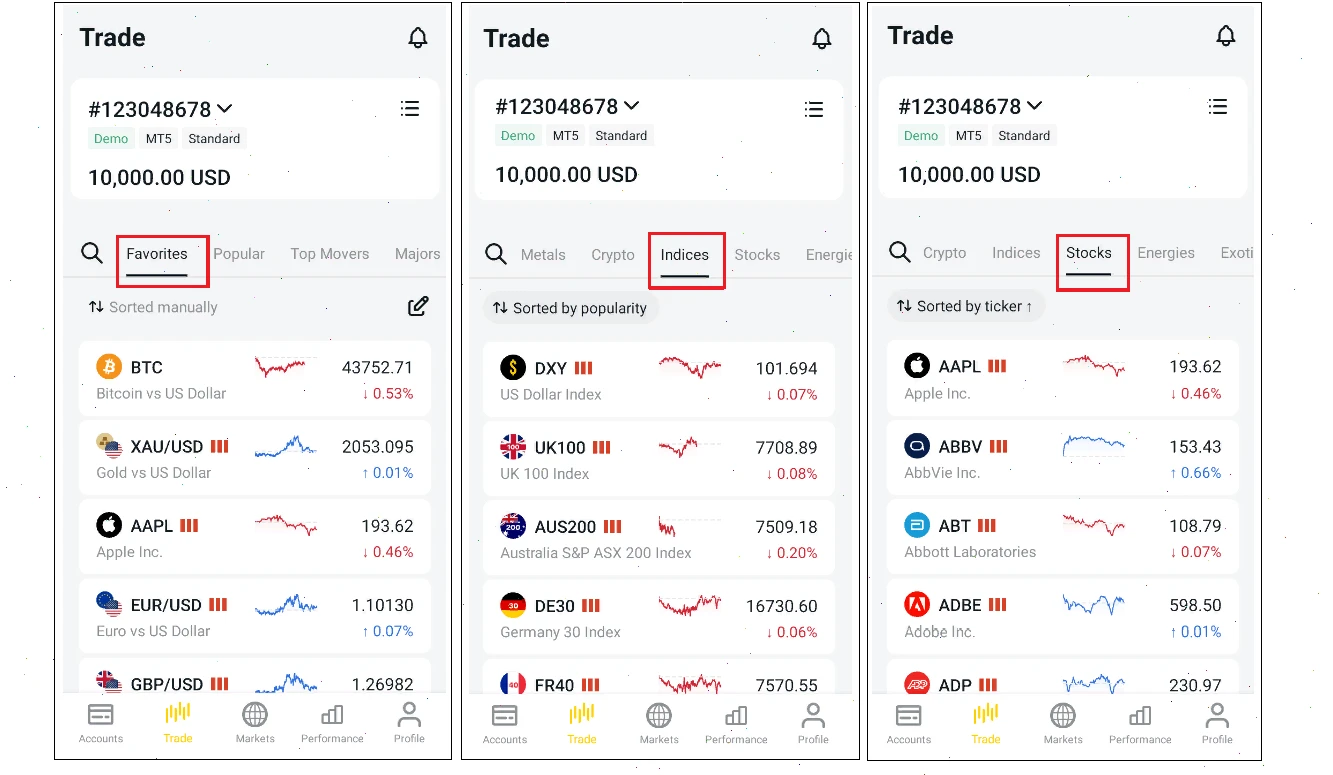Open the DXY US Dollar Index row

tap(658, 379)
